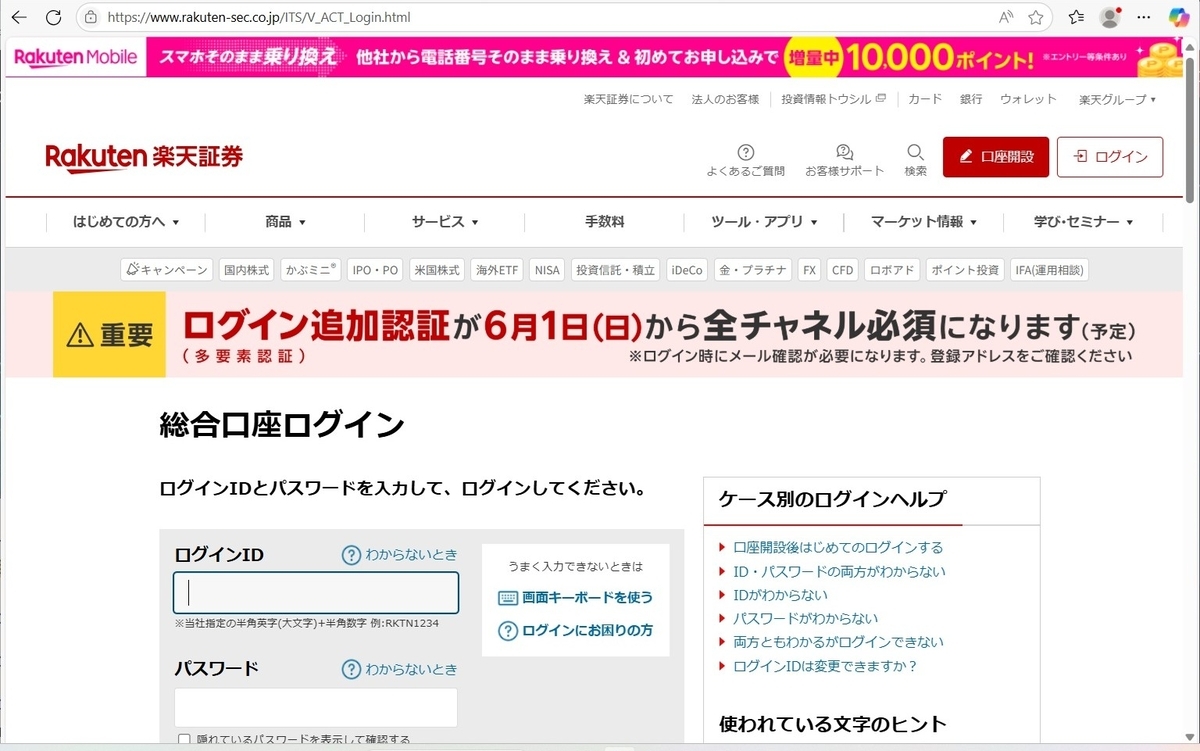Screen dimensions: 1200x751
Task: Select IPO・PO tag
Action: pyautogui.click(x=375, y=270)
